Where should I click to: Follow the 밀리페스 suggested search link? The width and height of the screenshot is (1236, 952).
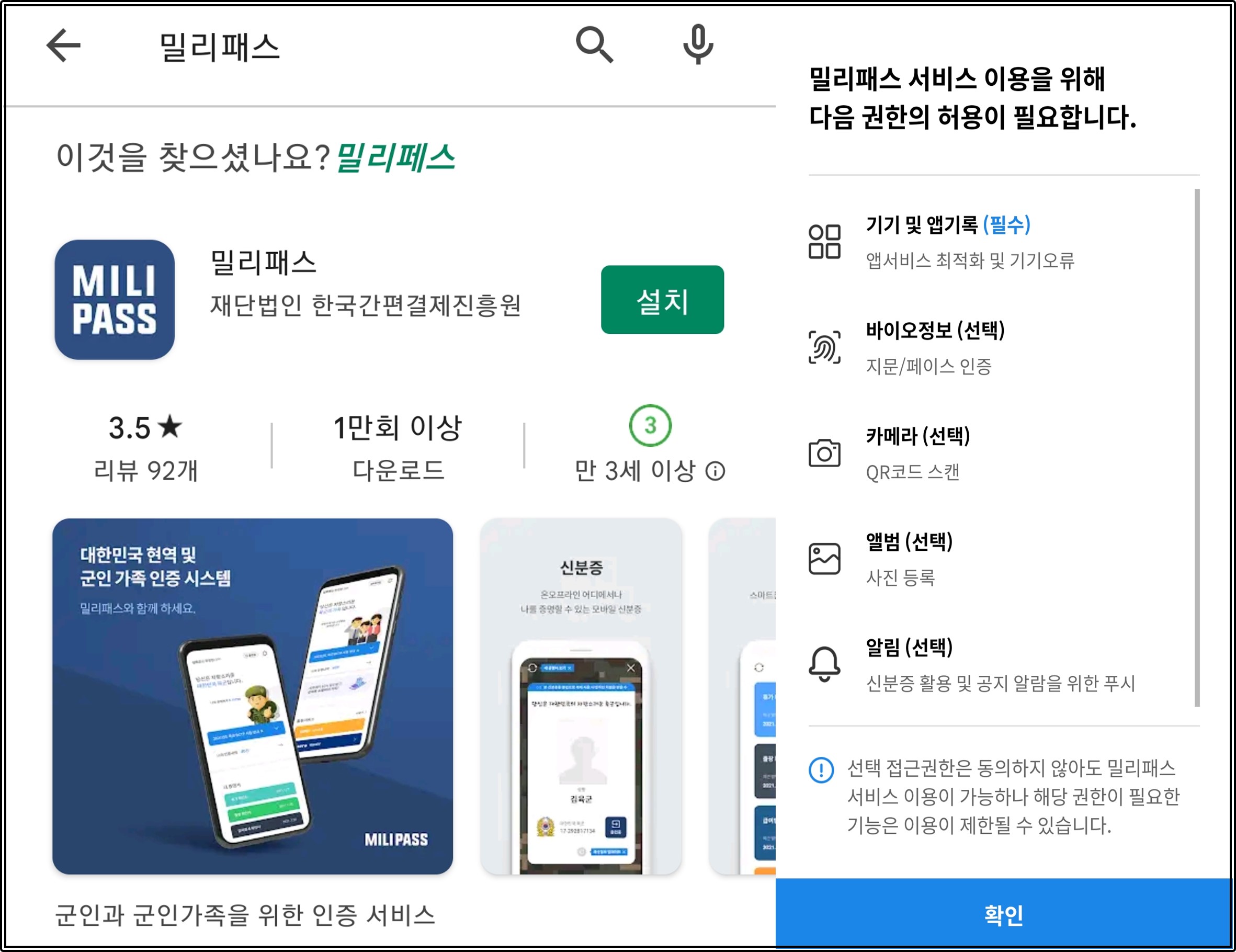(395, 157)
